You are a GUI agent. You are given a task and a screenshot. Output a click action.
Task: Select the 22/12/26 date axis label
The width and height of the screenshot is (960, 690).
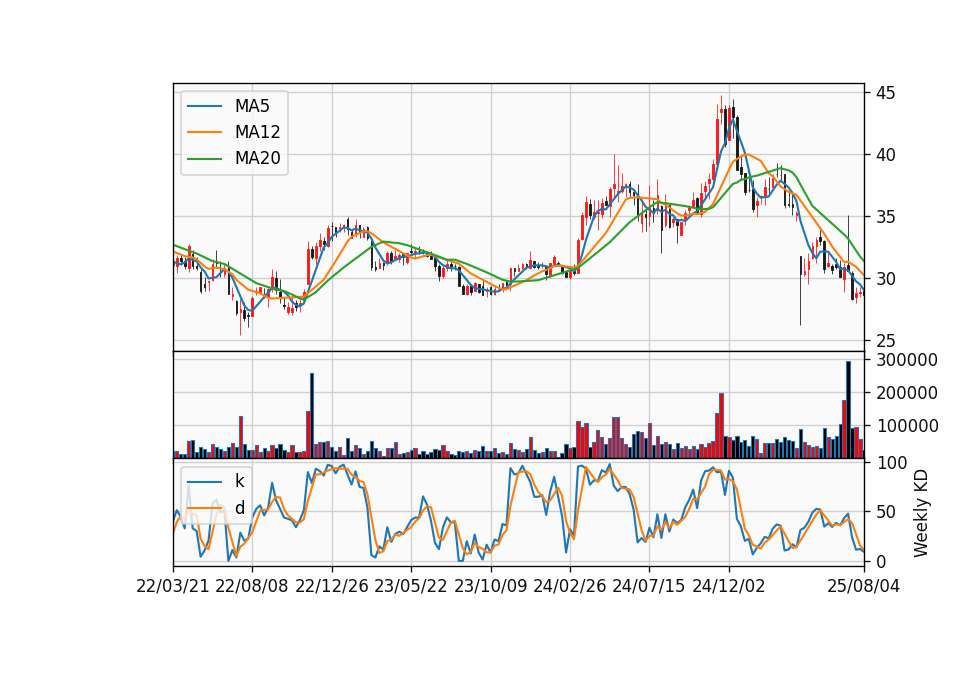click(332, 586)
